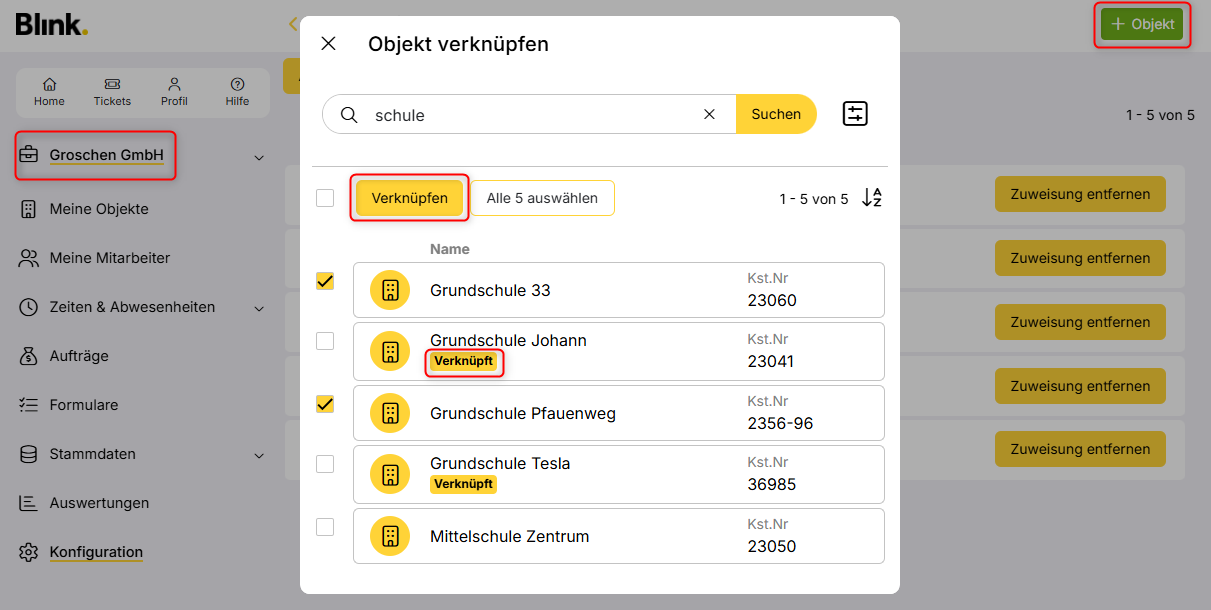
Task: Click the building icon of Grundschule 33
Action: coord(390,291)
